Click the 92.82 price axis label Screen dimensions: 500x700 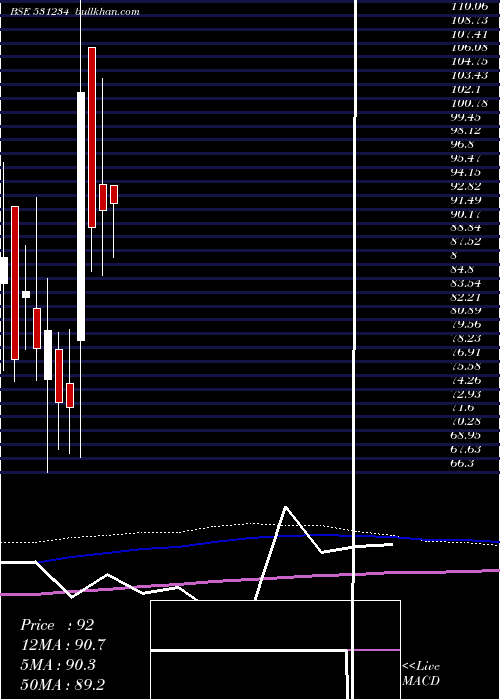(x=466, y=186)
